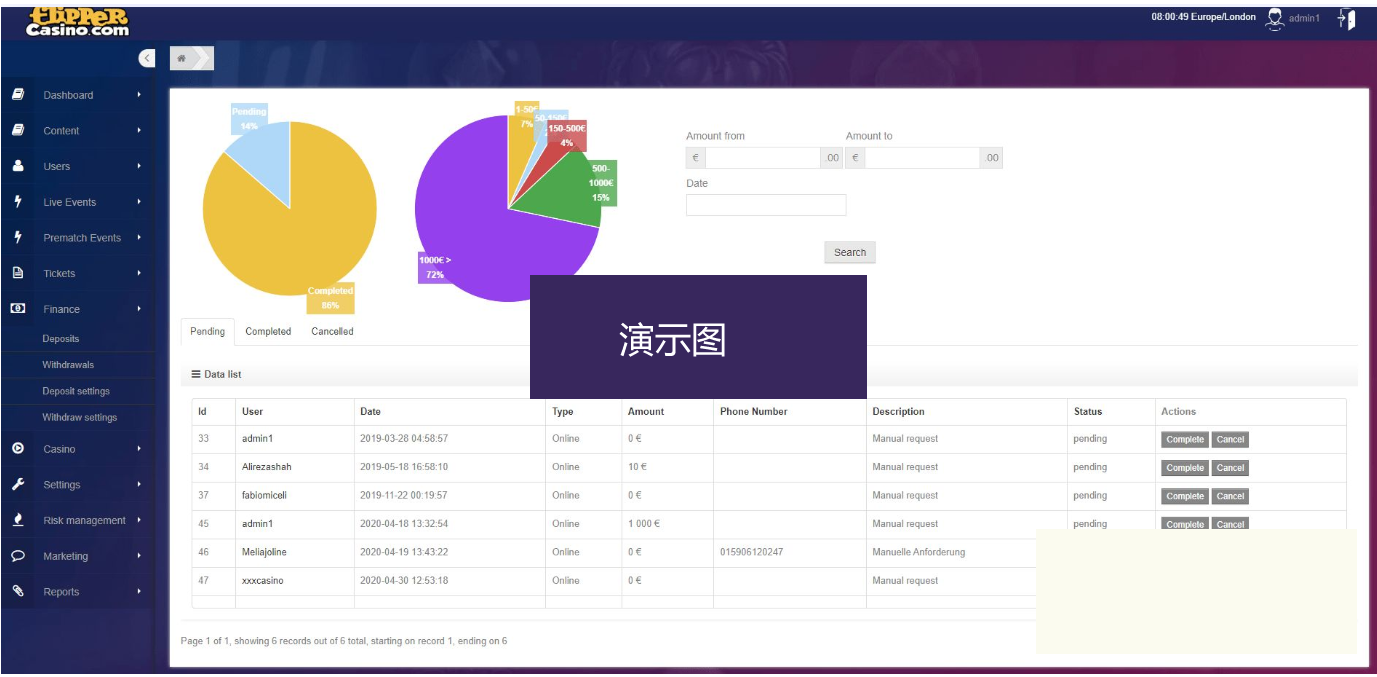
Task: Expand the Risk management submenu arrow
Action: (x=139, y=520)
